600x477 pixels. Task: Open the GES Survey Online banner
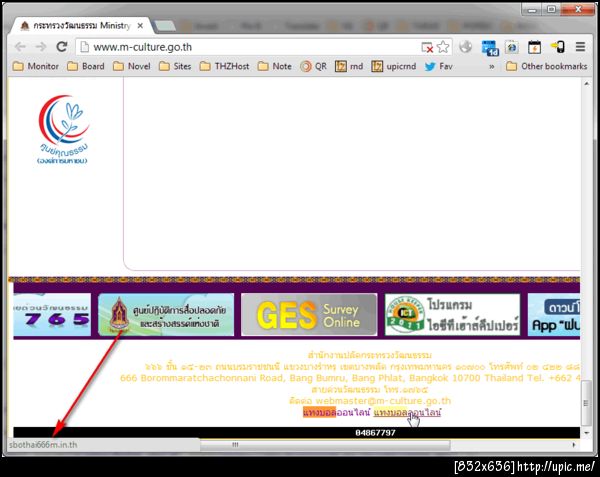click(309, 314)
